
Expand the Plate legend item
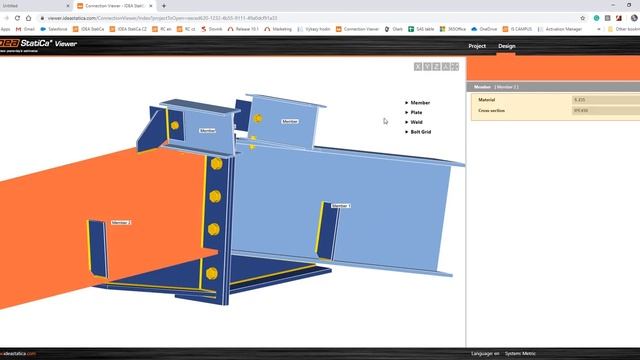pos(413,113)
